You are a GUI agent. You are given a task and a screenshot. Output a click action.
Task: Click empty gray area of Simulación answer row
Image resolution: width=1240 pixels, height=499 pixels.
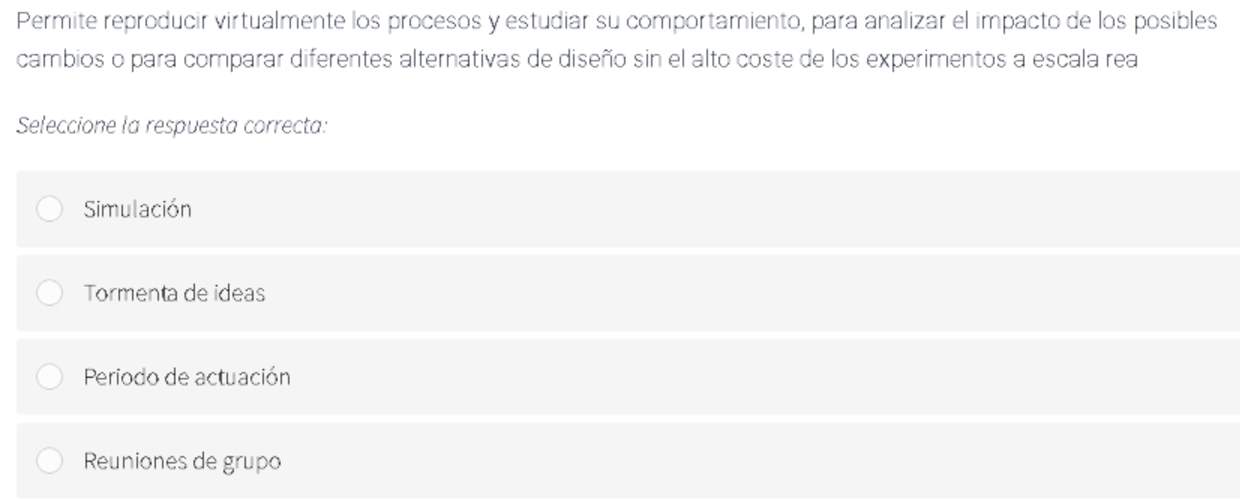pos(700,209)
